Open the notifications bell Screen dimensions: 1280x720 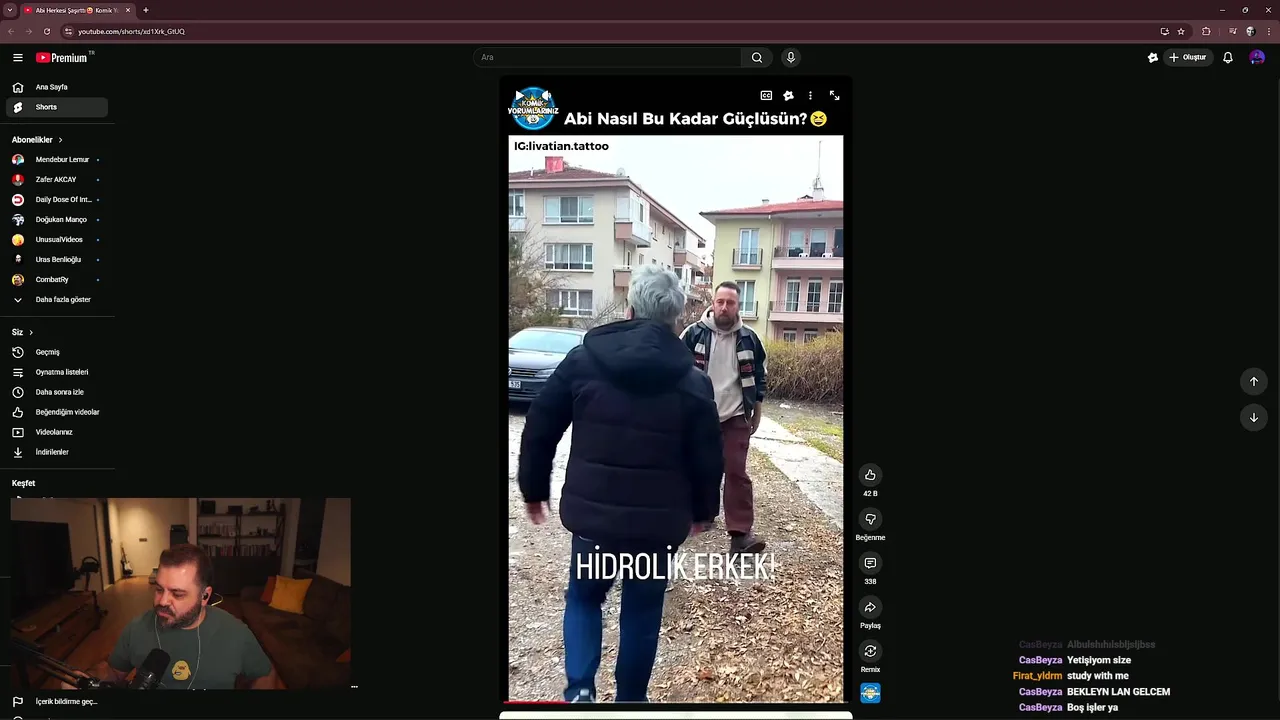coord(1228,57)
